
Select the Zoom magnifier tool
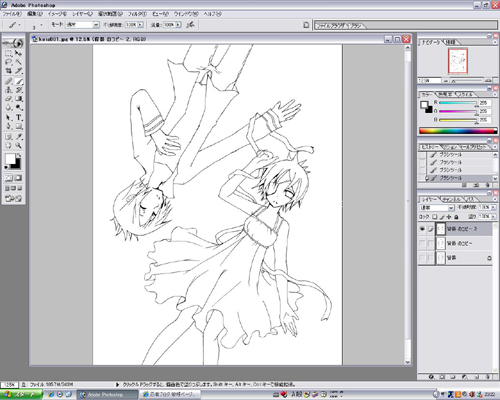(19, 145)
